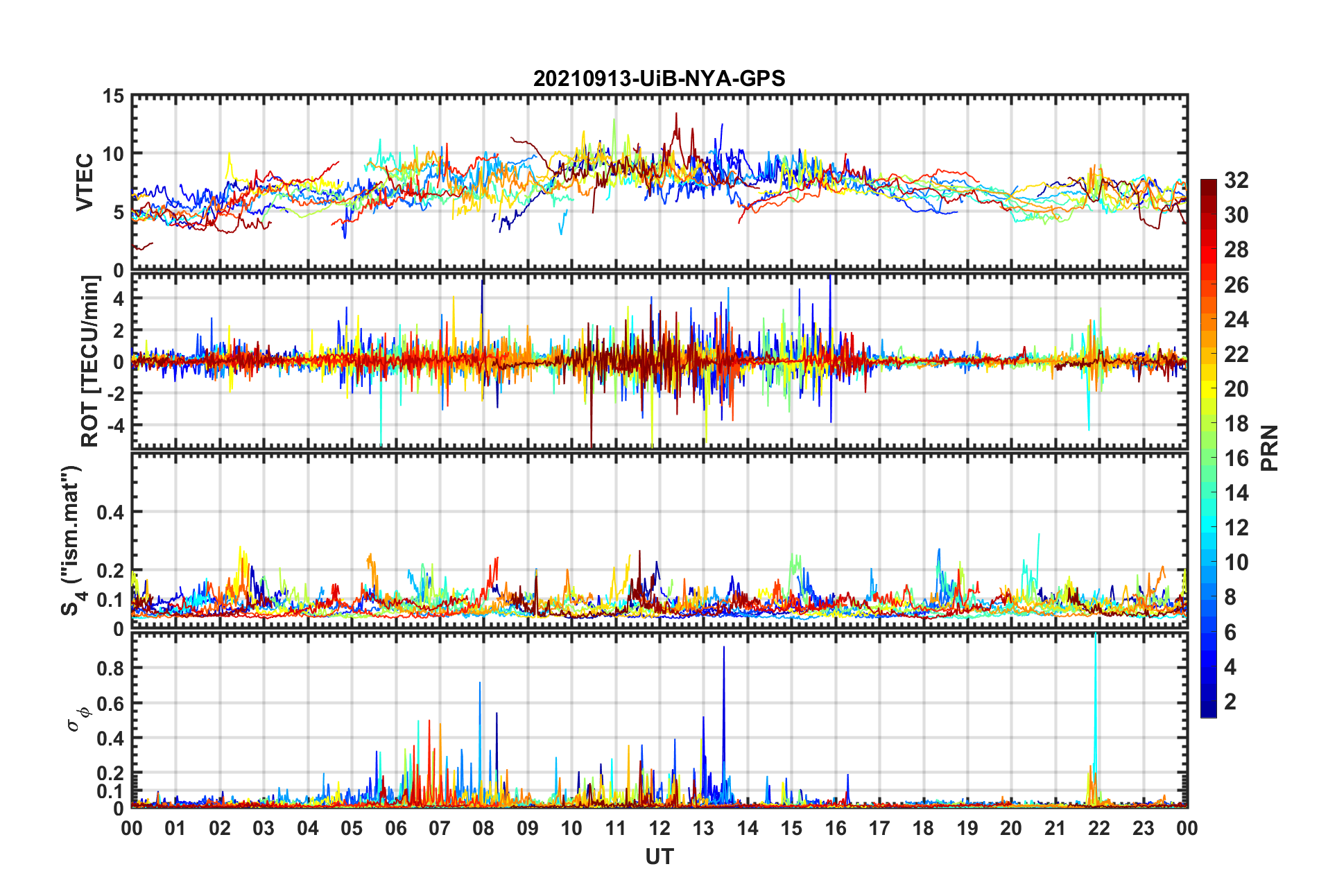1319x896 pixels.
Task: Pick PRN colorbar tick label 30
Action: (1236, 215)
